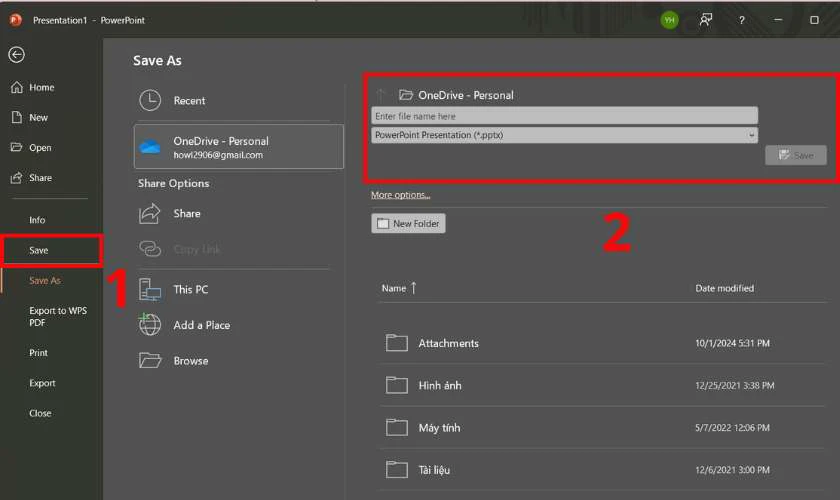
Task: Select Export in the sidebar
Action: pos(42,383)
